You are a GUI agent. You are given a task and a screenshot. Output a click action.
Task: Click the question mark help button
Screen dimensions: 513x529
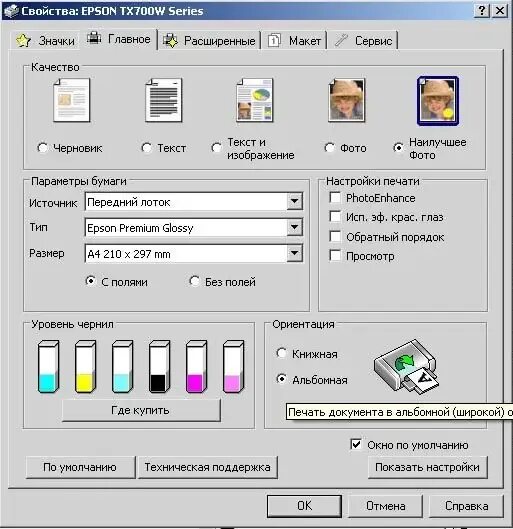[482, 11]
